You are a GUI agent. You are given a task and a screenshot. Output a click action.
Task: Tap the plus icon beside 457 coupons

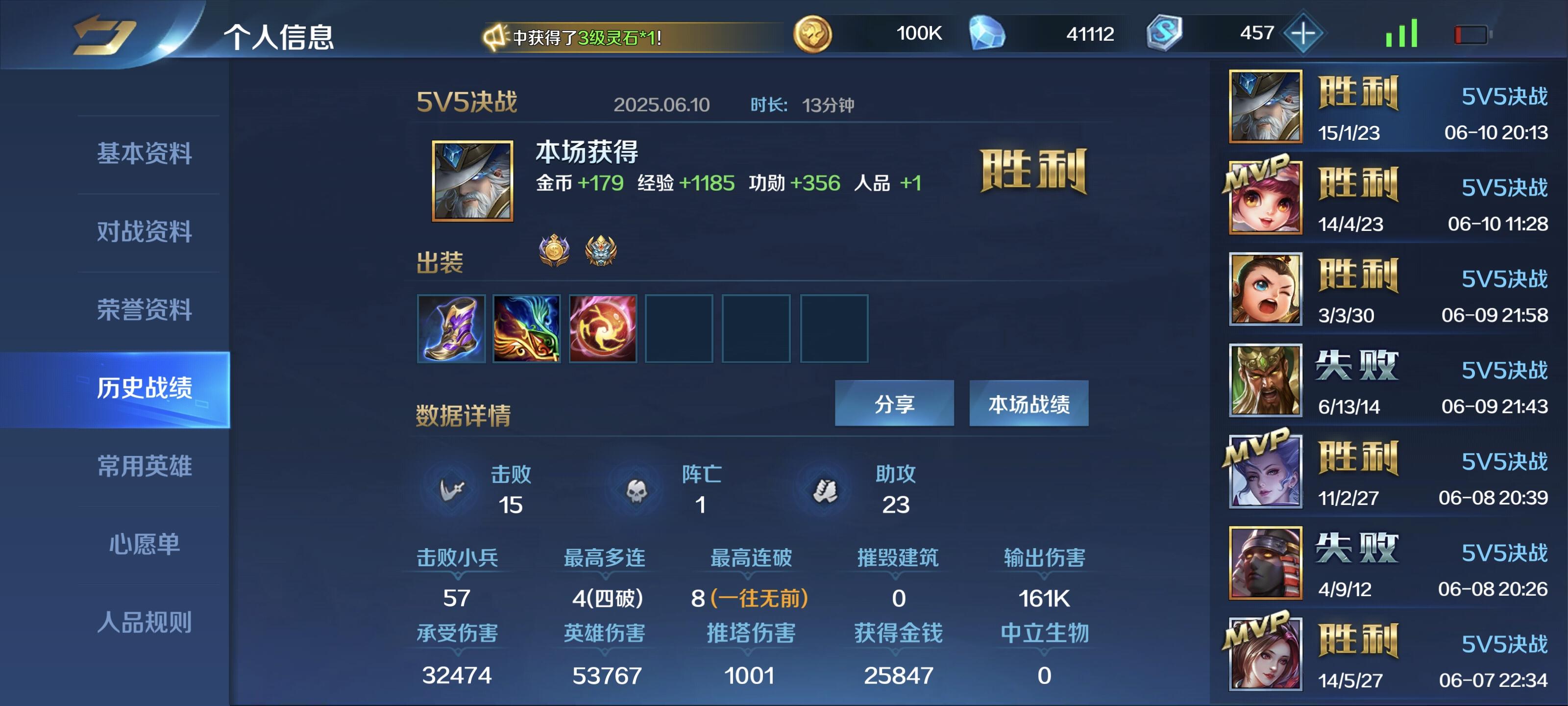1302,33
